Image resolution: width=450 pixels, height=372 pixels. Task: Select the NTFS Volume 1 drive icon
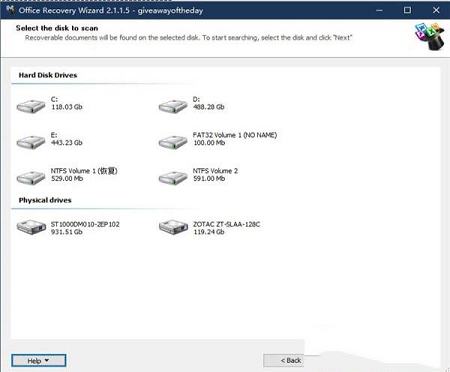point(31,178)
